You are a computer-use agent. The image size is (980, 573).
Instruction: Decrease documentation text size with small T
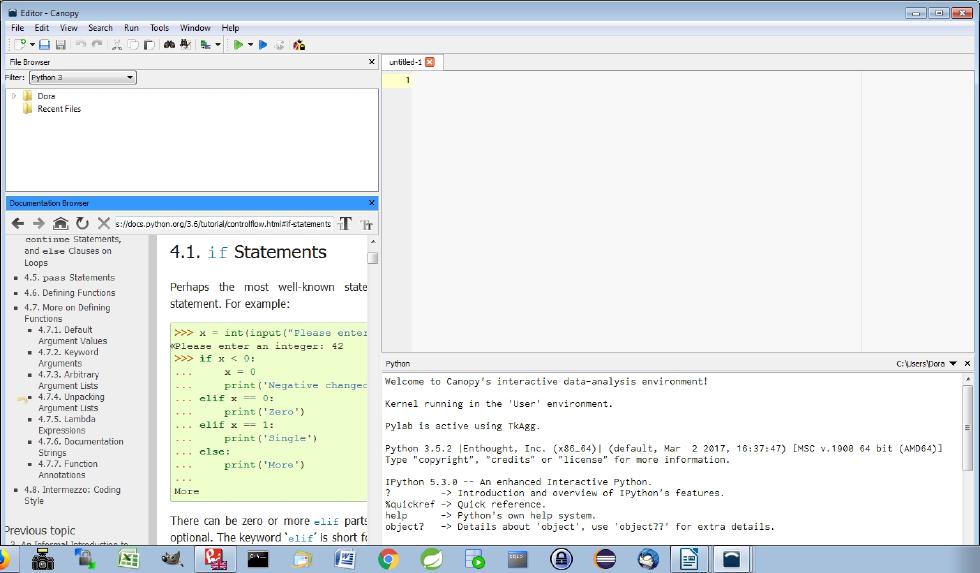pyautogui.click(x=366, y=224)
